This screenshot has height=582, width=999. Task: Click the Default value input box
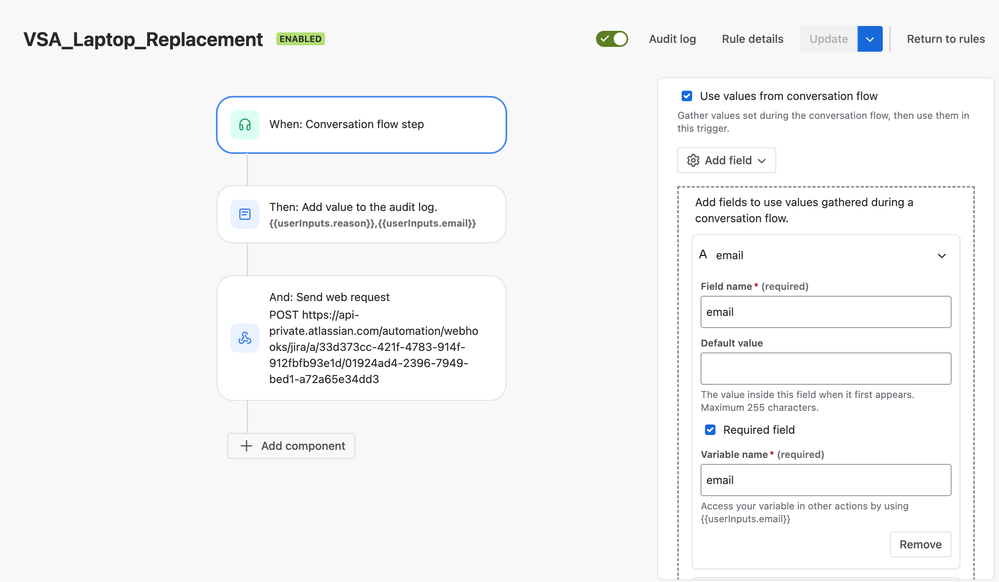pos(826,368)
